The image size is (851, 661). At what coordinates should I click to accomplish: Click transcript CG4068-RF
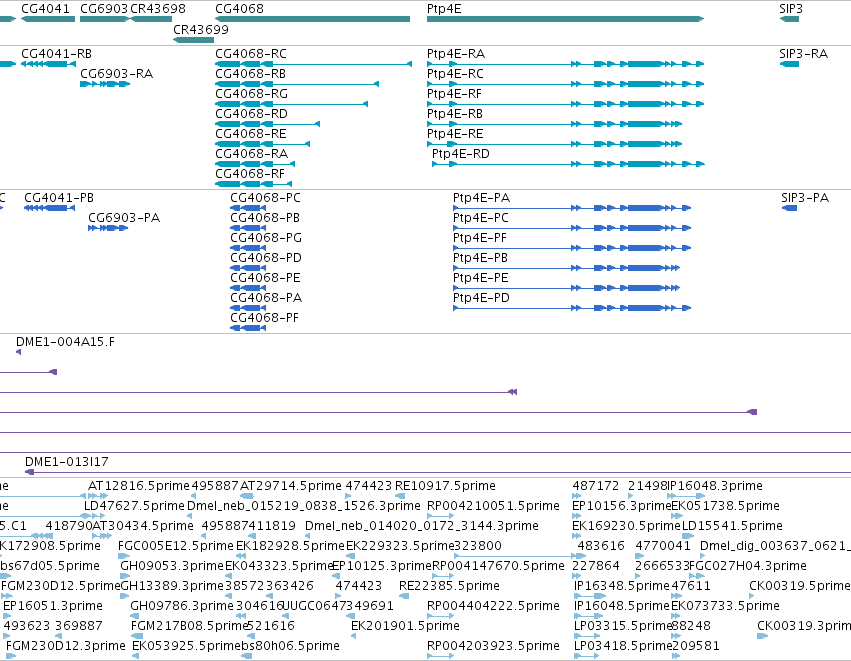(x=250, y=174)
